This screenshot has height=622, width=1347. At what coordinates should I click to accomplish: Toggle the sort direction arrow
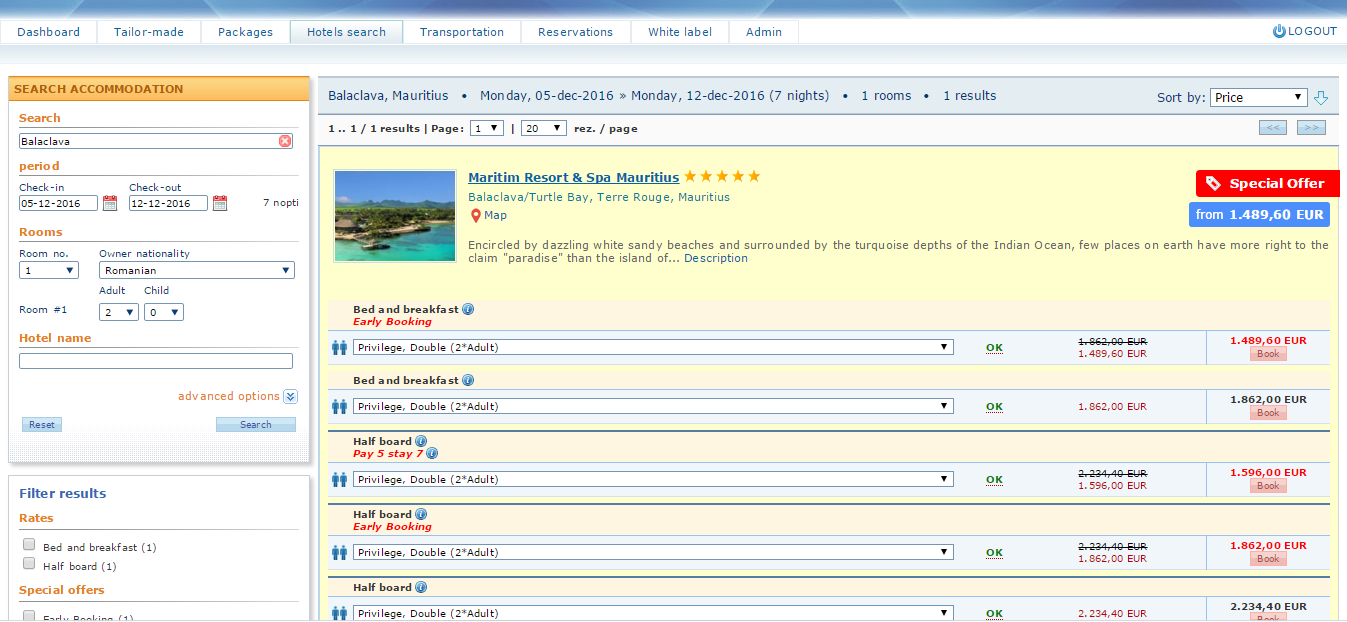[1321, 97]
